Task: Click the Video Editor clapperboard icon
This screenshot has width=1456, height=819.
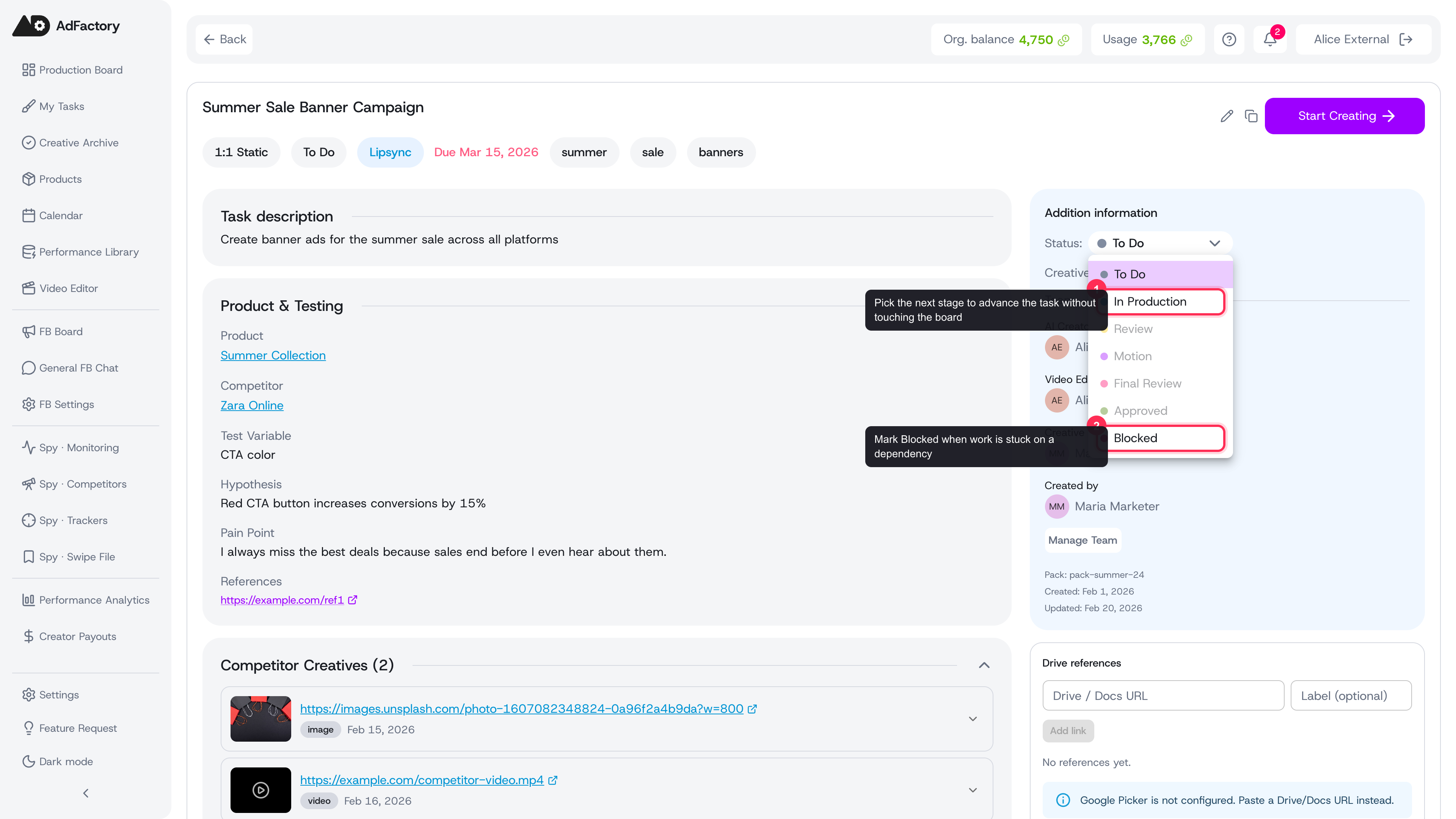Action: [x=29, y=288]
